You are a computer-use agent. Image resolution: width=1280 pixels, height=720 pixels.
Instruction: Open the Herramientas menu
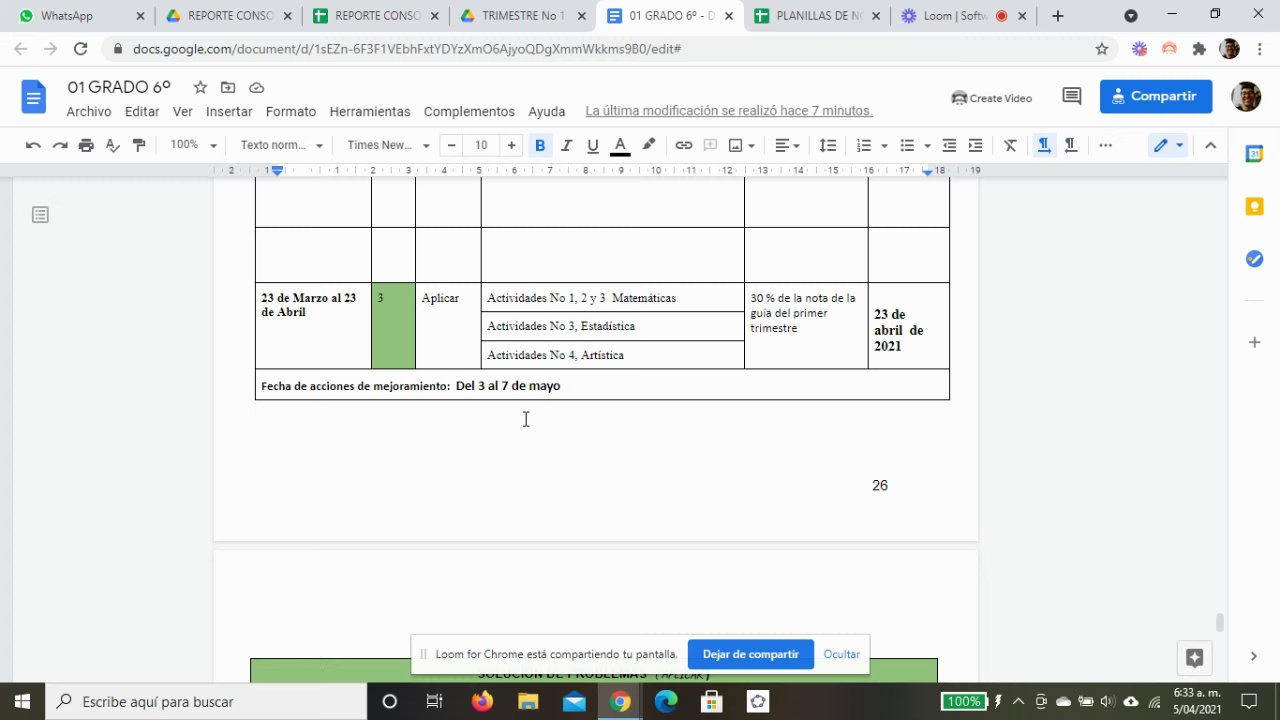point(370,112)
